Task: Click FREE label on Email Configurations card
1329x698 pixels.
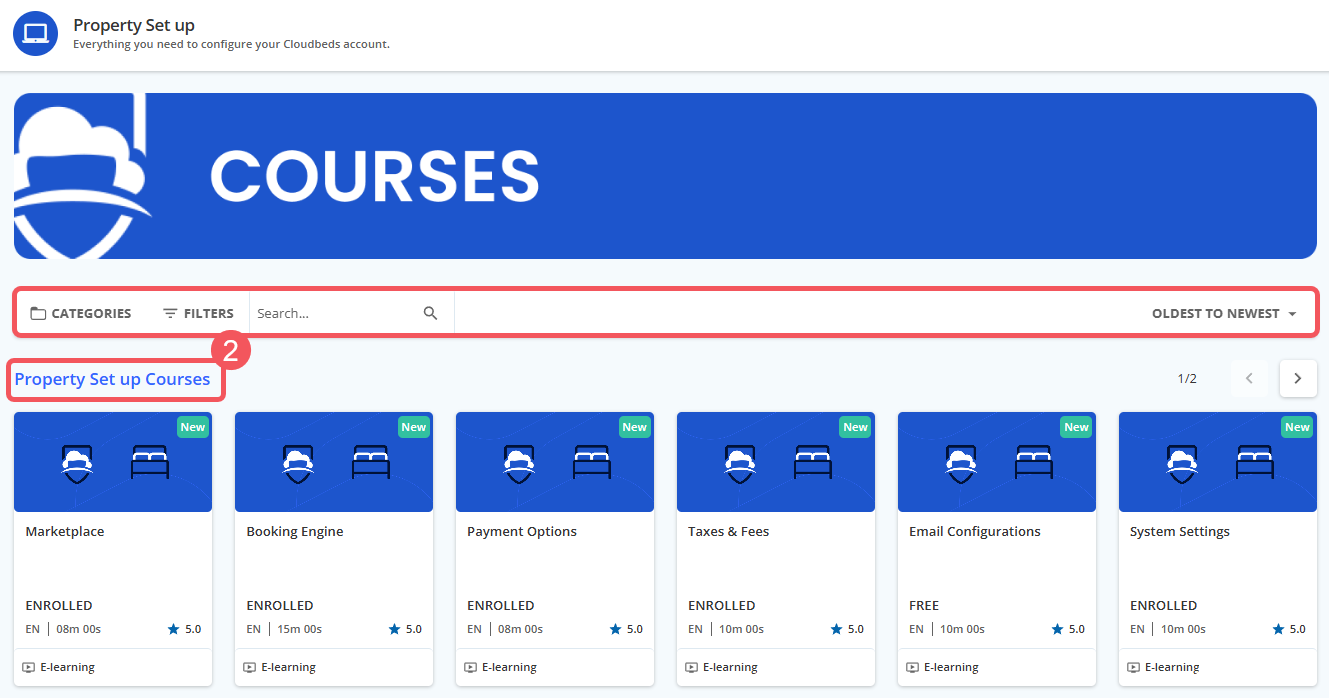Action: coord(924,605)
